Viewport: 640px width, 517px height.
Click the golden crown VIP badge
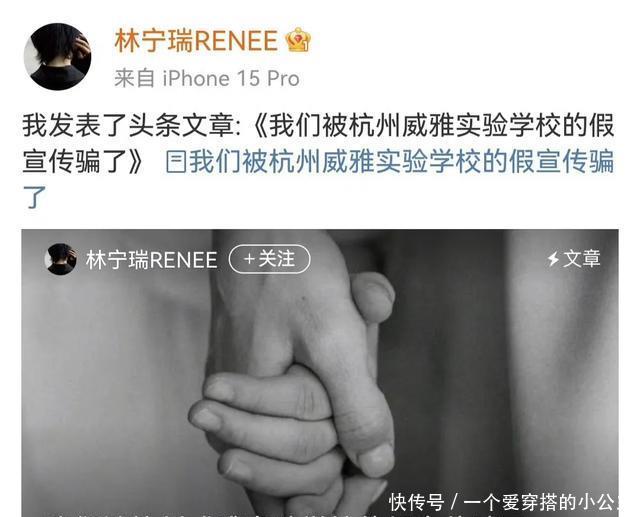pos(298,40)
